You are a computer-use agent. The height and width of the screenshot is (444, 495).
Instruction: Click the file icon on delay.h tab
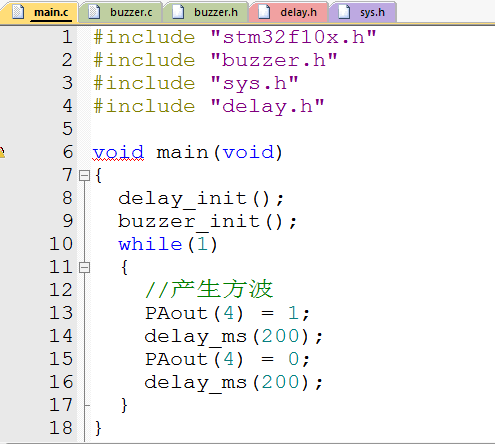click(x=264, y=12)
